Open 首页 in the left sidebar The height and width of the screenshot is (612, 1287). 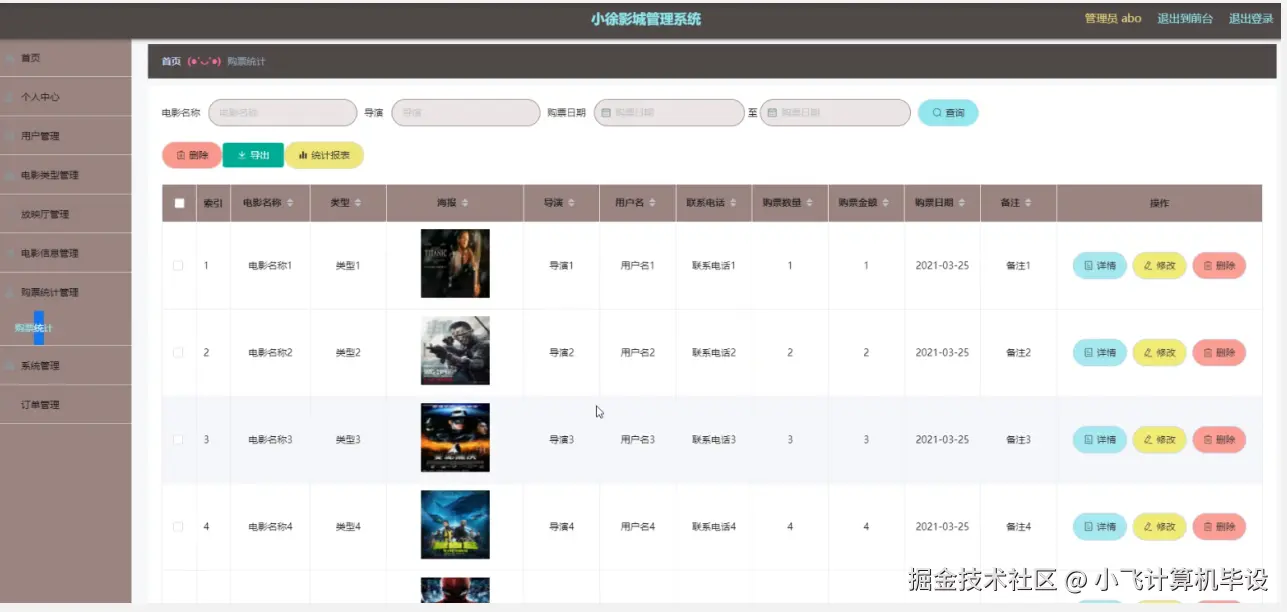[x=65, y=58]
